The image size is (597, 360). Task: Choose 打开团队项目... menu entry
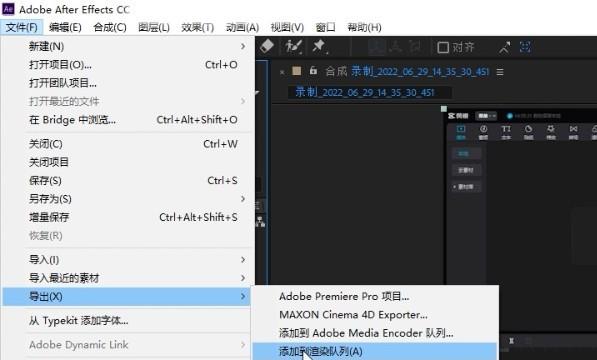[x=126, y=83]
